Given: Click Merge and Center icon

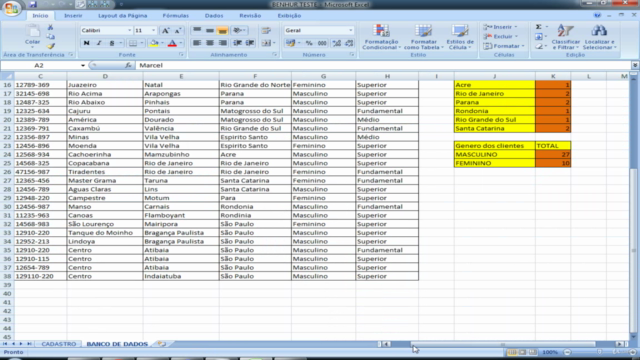Looking at the screenshot, I should tap(266, 43).
